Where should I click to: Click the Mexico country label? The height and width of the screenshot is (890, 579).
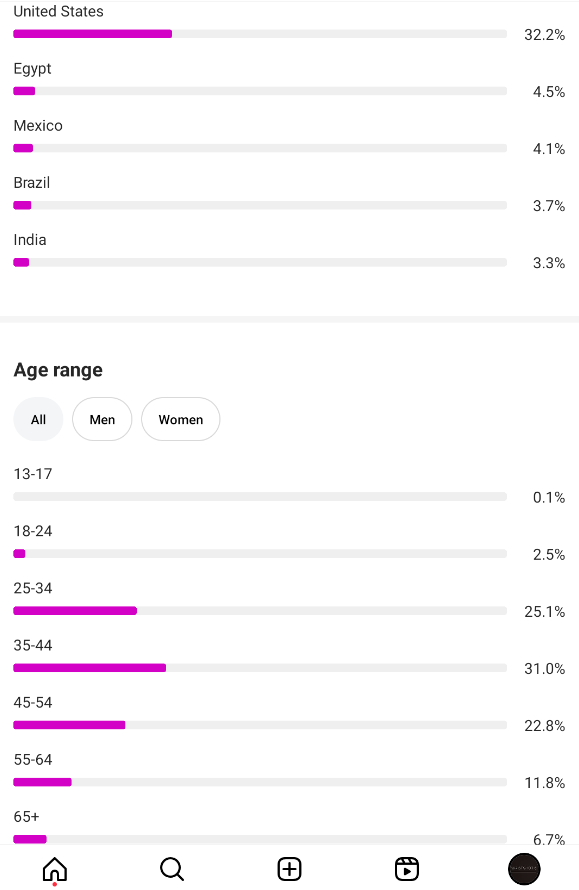pyautogui.click(x=38, y=125)
